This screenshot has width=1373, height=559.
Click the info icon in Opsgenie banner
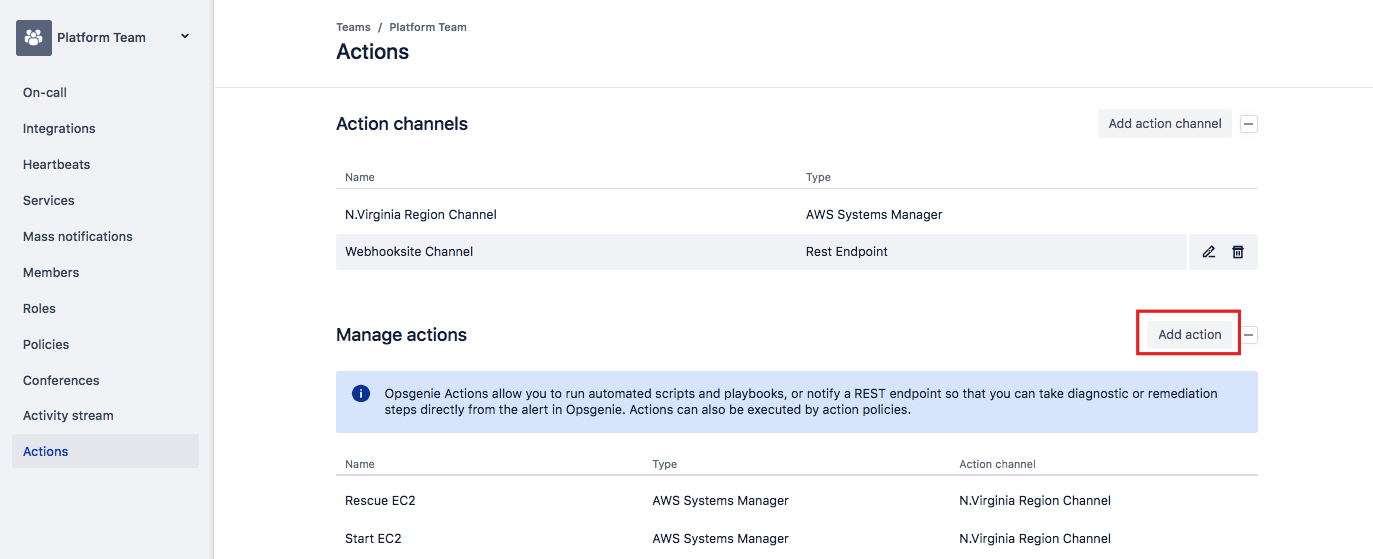361,394
